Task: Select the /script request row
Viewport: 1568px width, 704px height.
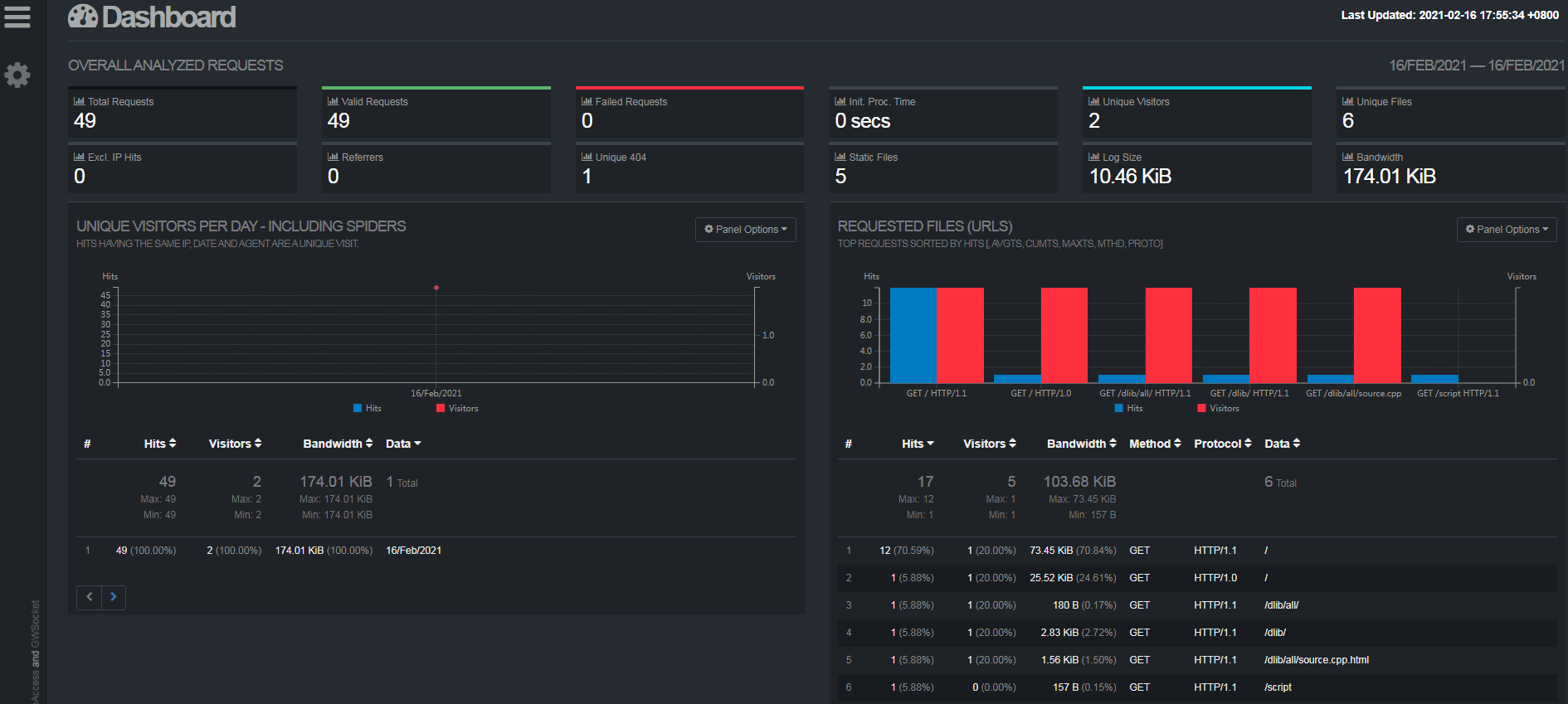Action: click(x=1197, y=687)
